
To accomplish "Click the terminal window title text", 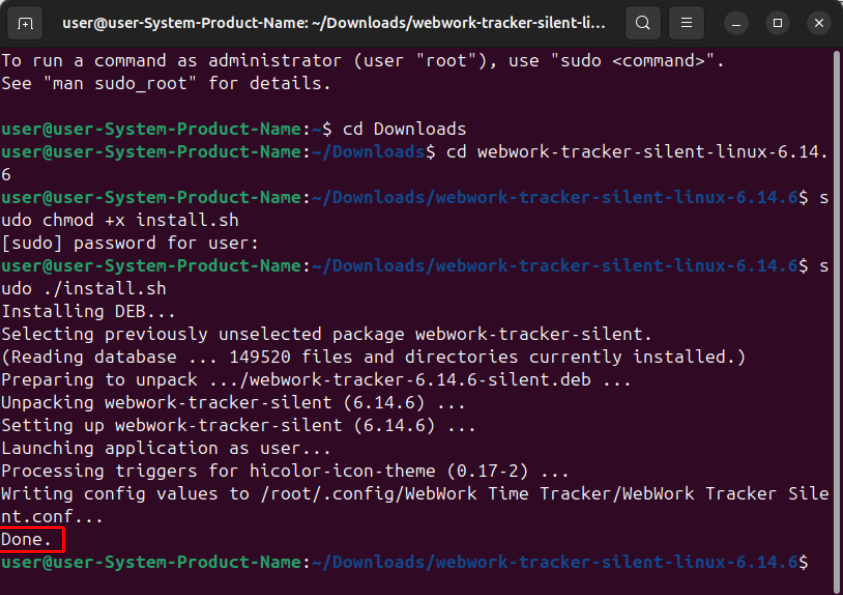I will [x=333, y=23].
